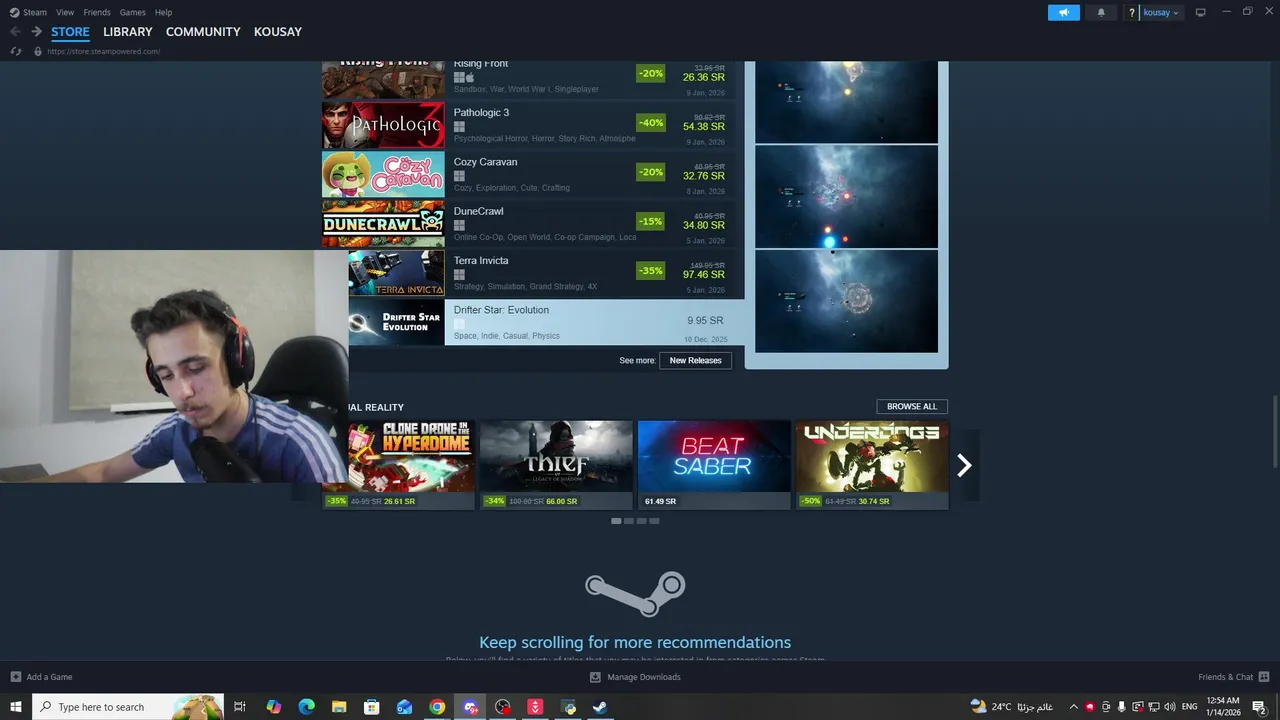Click the DuneCrawl capsule image
Screen dimensions: 1280x720
point(383,223)
